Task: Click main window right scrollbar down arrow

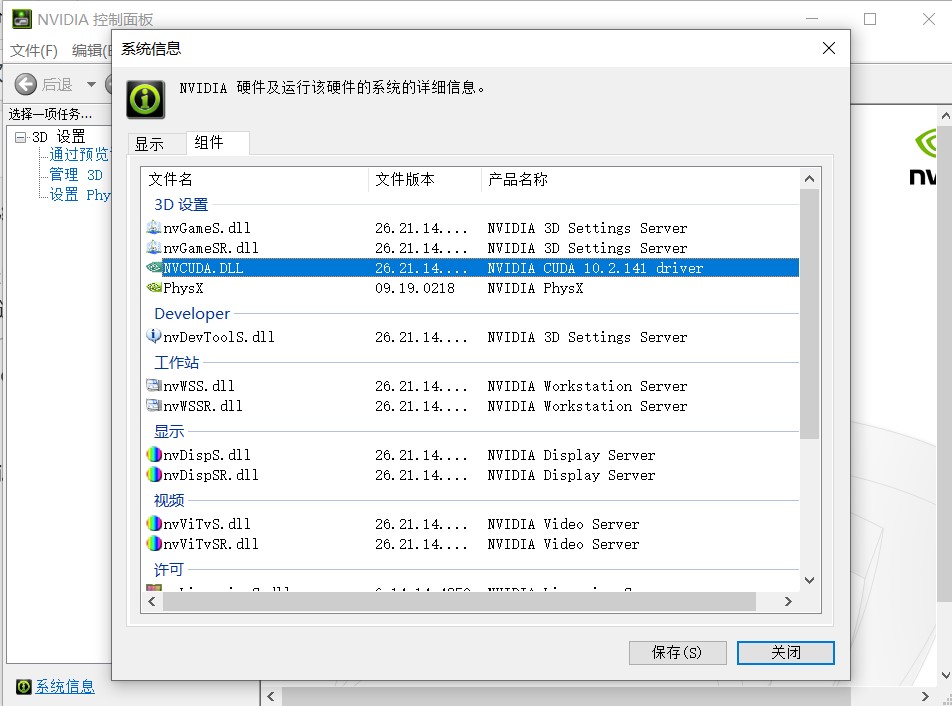Action: point(945,675)
